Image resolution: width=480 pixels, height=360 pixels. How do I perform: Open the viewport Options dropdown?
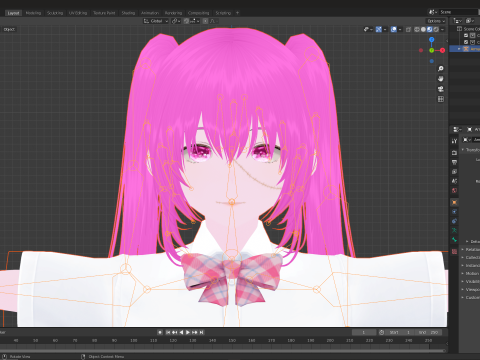(x=436, y=21)
